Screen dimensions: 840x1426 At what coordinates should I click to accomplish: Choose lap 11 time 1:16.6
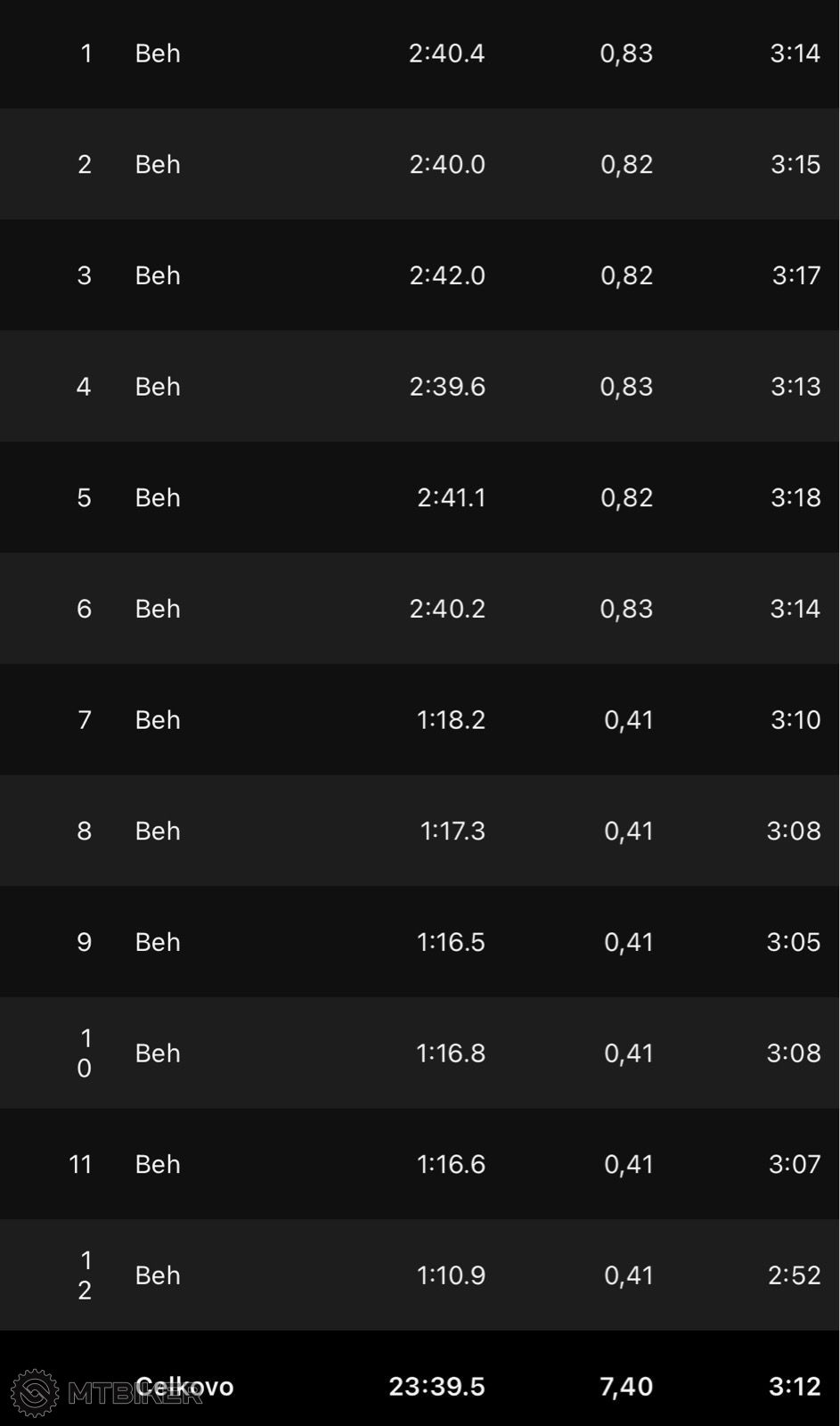click(x=451, y=1164)
